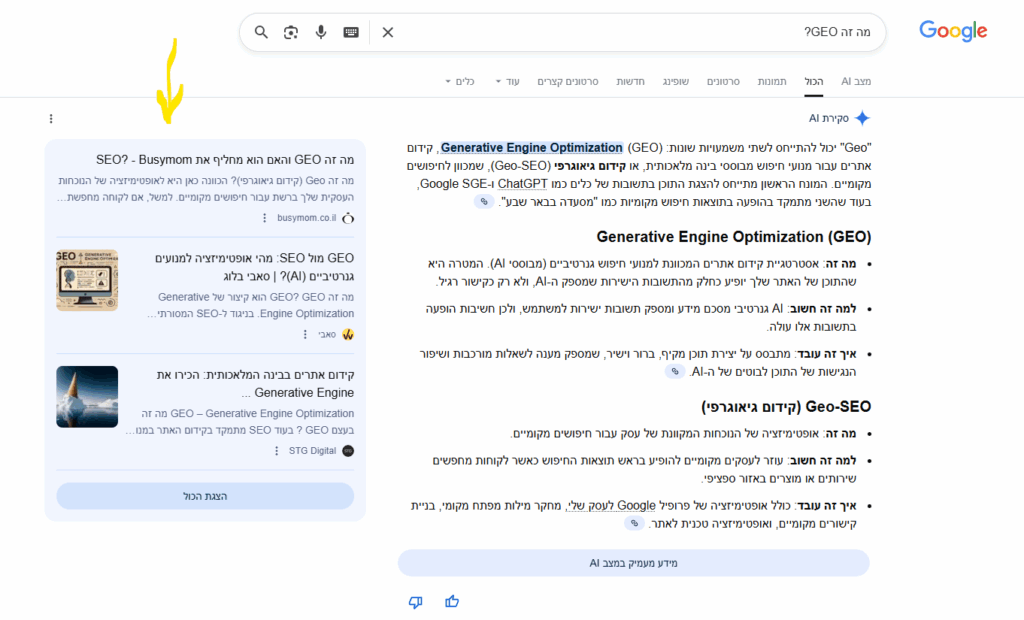
Task: Click the busymom.co.il favicon
Action: tap(348, 218)
